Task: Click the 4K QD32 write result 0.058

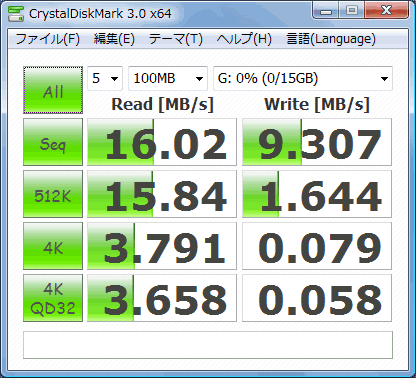Action: (317, 298)
